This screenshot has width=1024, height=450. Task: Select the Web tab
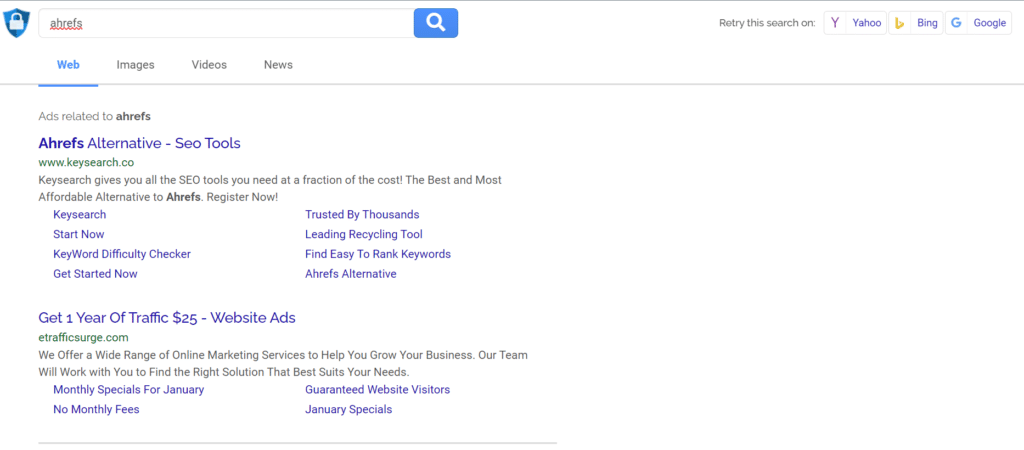(68, 65)
